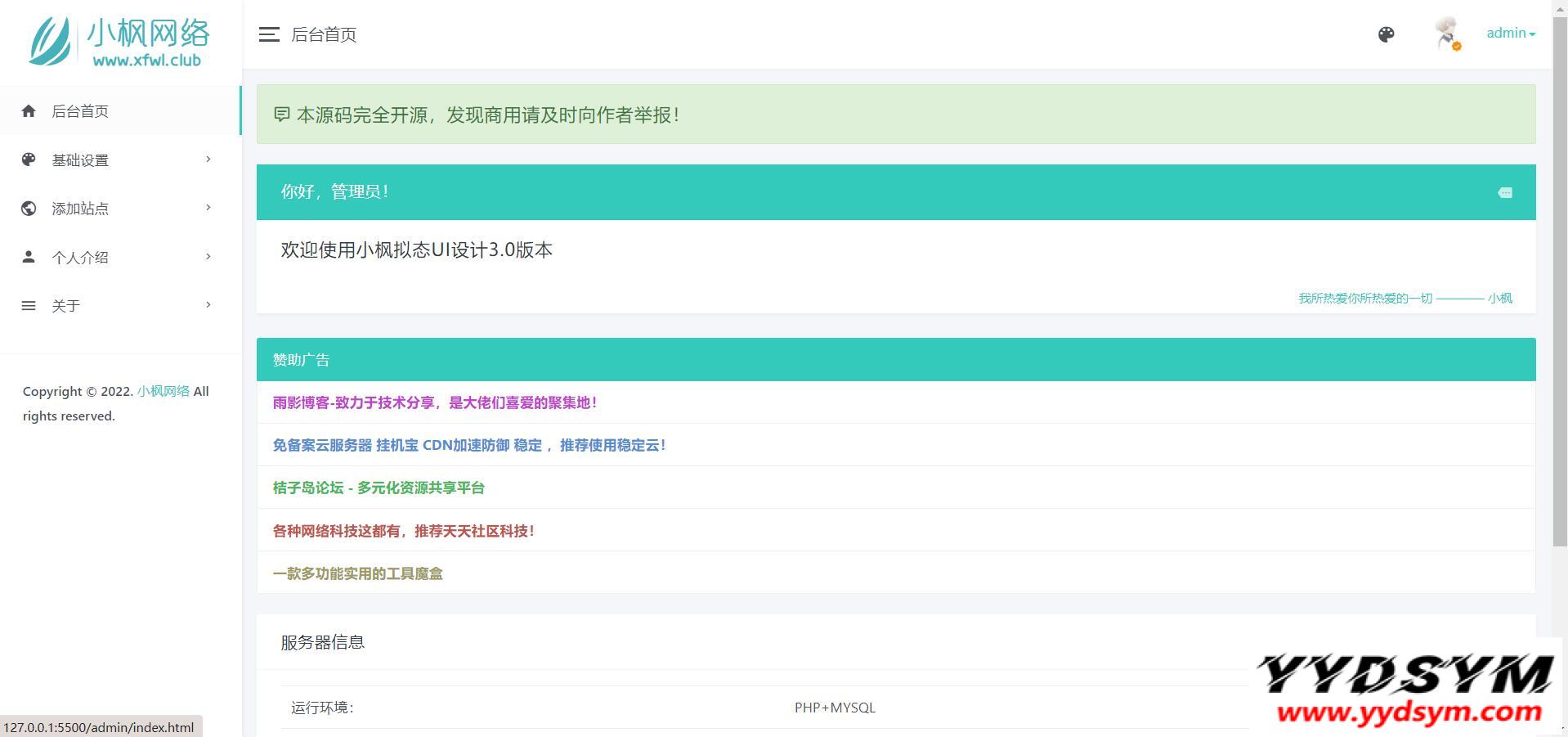
Task: Click the person icon beside 个人介绍
Action: 29,257
